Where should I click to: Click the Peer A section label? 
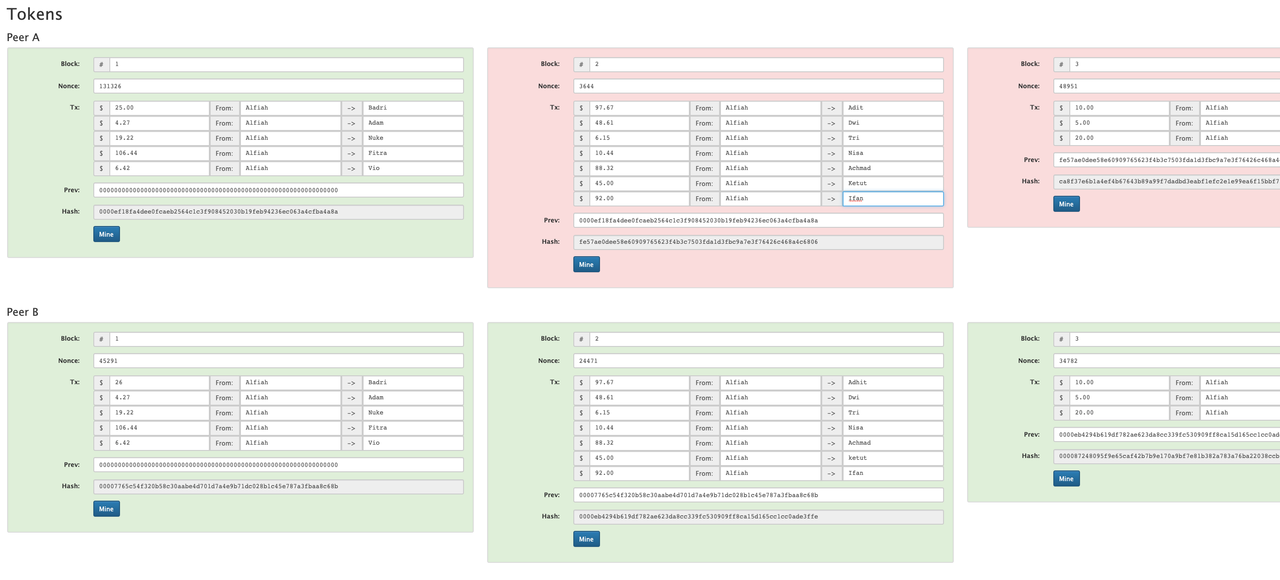point(23,37)
